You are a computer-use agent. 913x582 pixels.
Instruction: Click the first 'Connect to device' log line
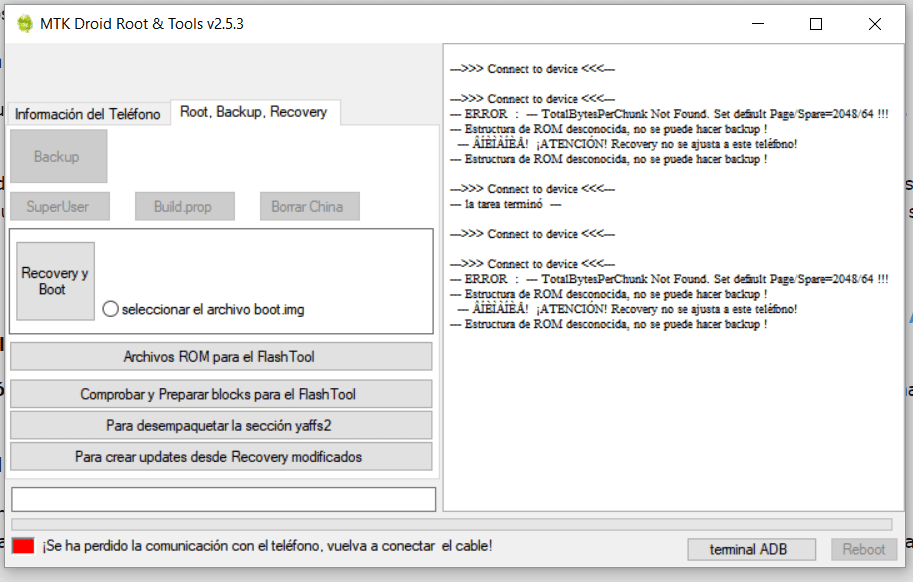[x=532, y=69]
